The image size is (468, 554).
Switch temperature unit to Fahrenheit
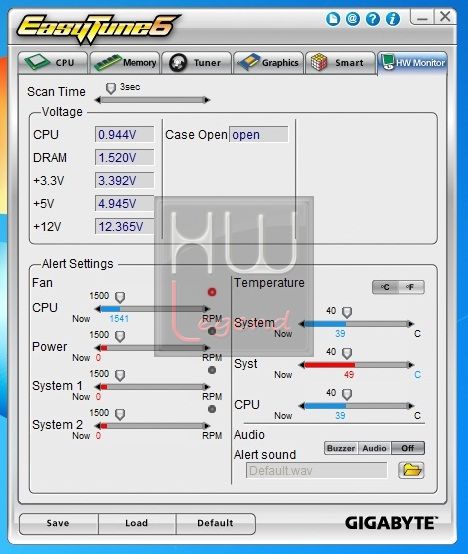tap(410, 287)
